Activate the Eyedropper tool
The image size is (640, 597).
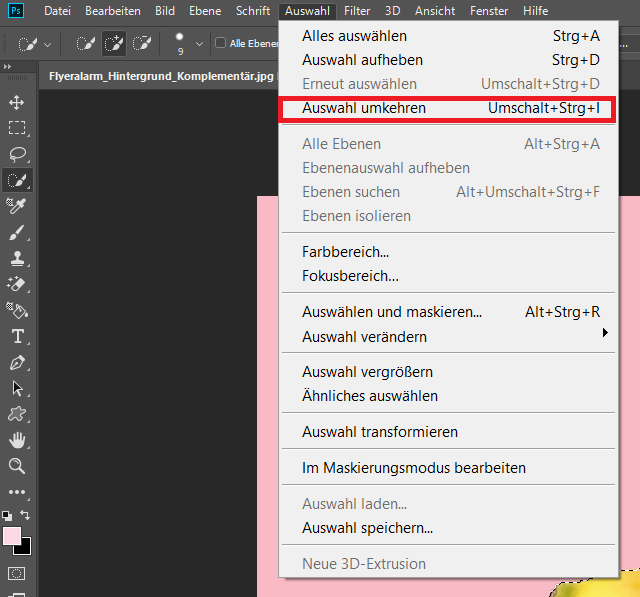click(x=17, y=206)
